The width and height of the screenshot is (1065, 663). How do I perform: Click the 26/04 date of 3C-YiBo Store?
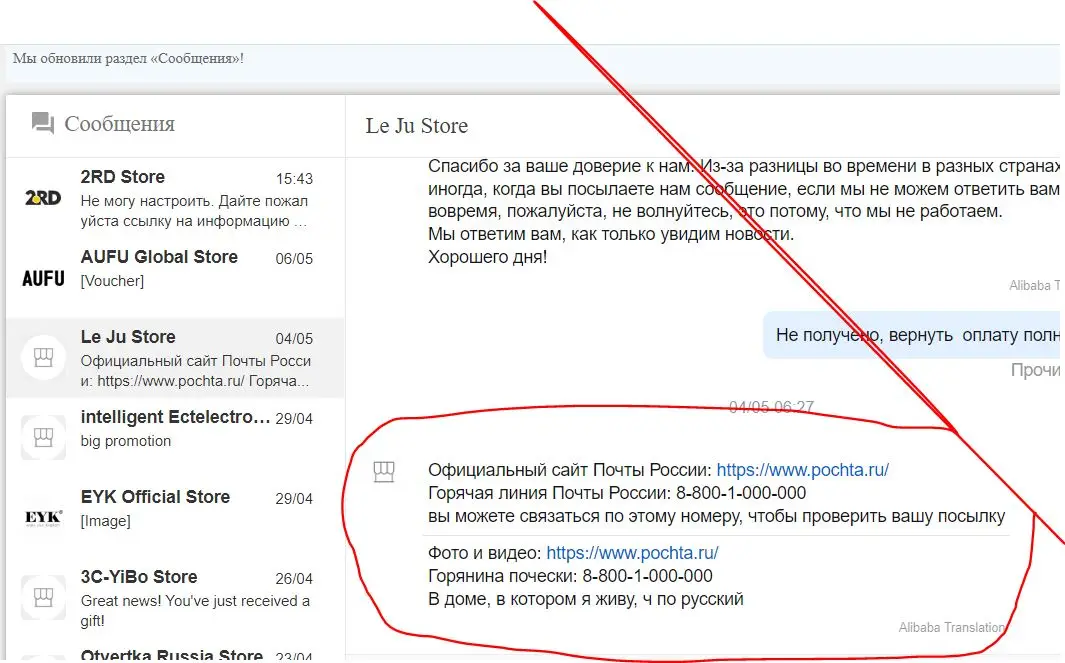(294, 579)
